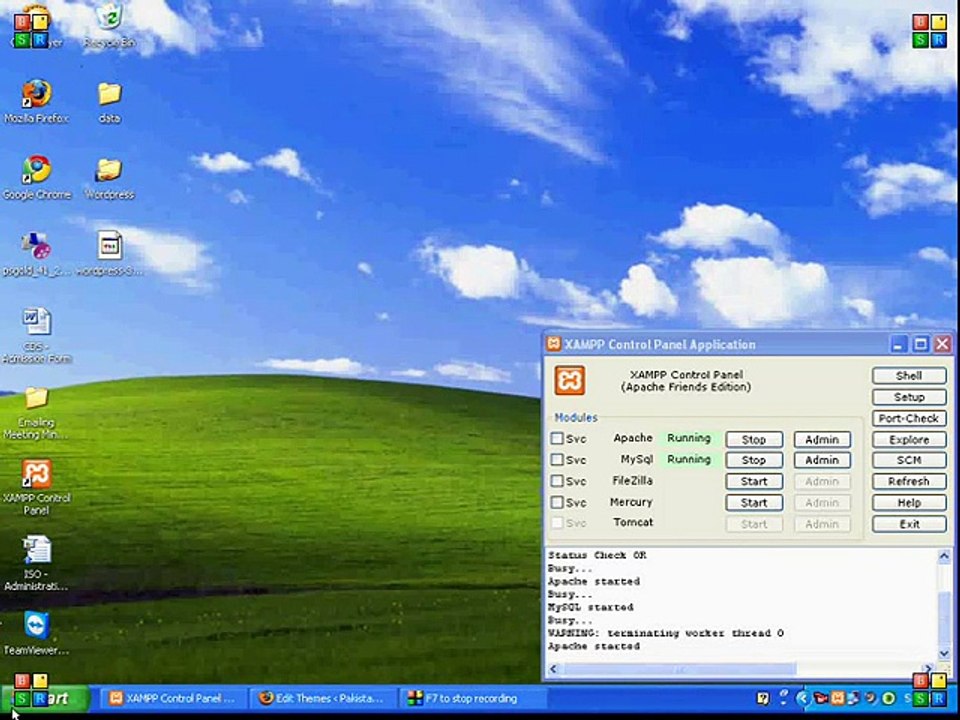The height and width of the screenshot is (720, 960).
Task: Open Apache Admin page
Action: pos(822,439)
